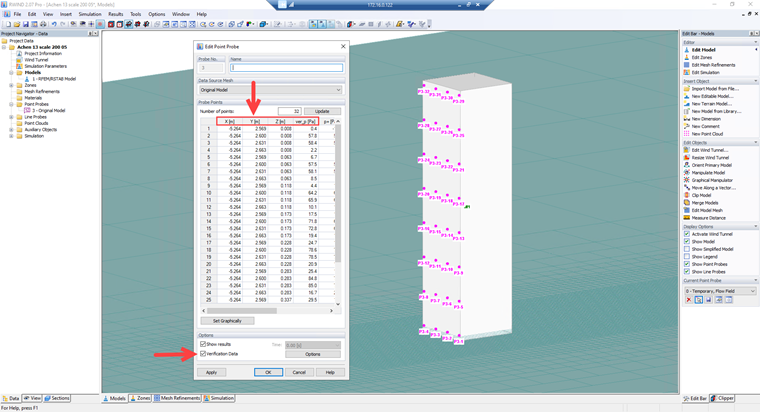The width and height of the screenshot is (760, 412).
Task: Click Edit Simulation in Edit Bar
Action: point(705,72)
